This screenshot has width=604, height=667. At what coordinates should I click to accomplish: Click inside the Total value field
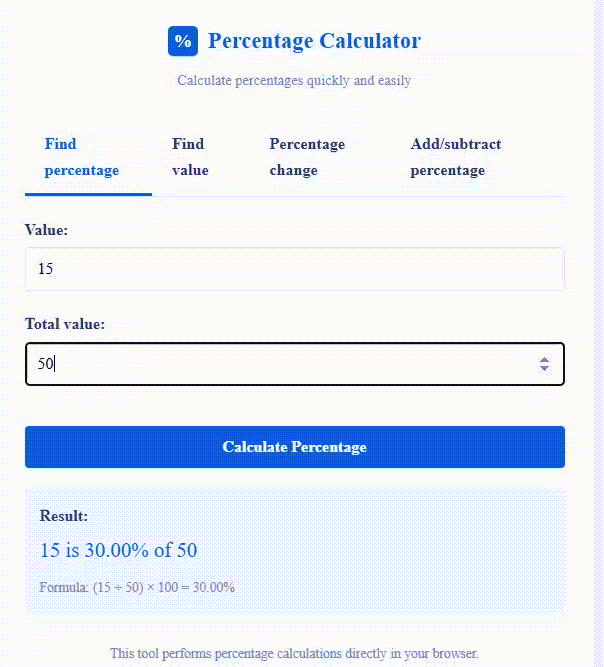295,364
